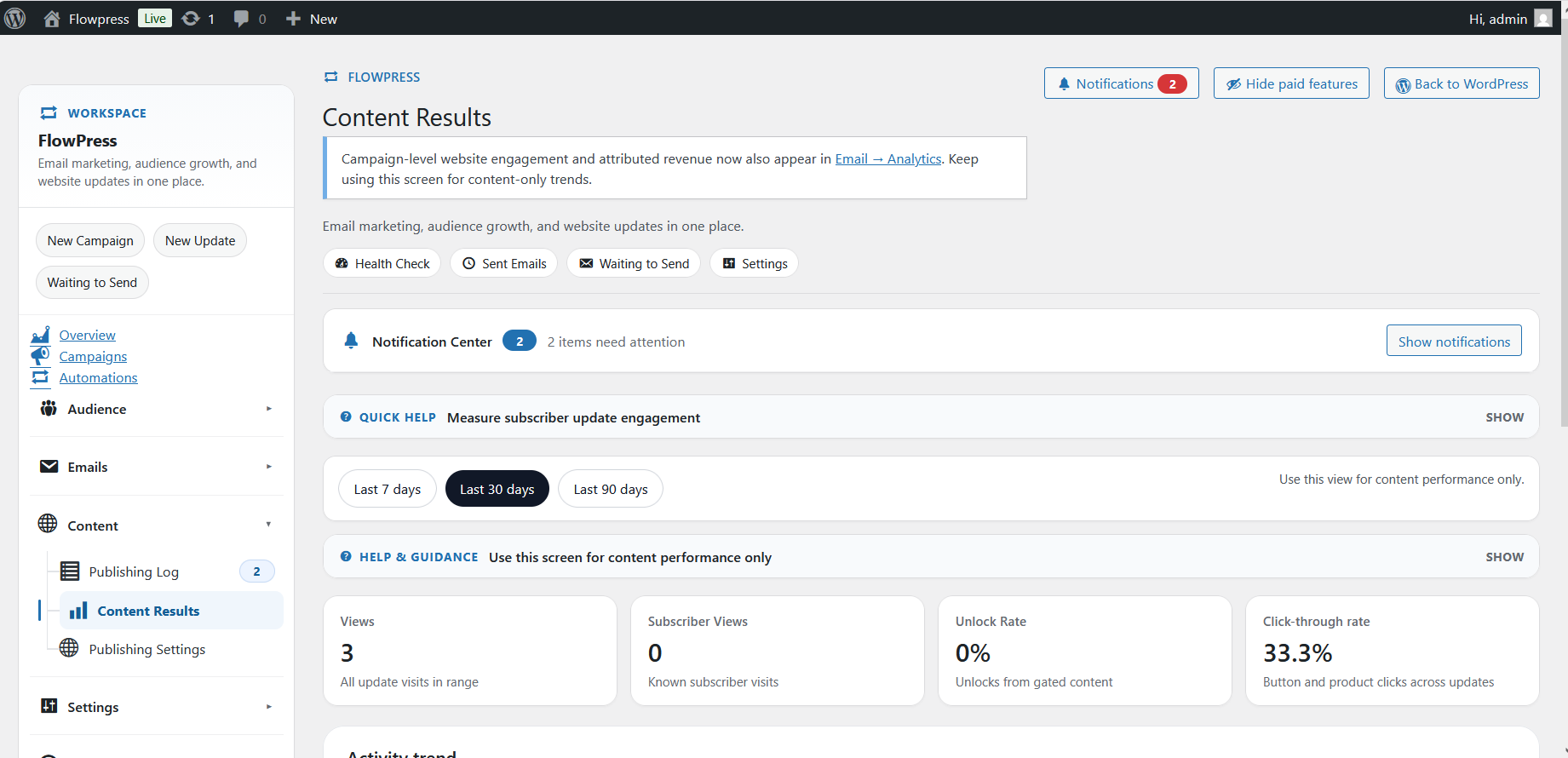Select the Last 7 days range
The image size is (1568, 758).
(x=388, y=489)
